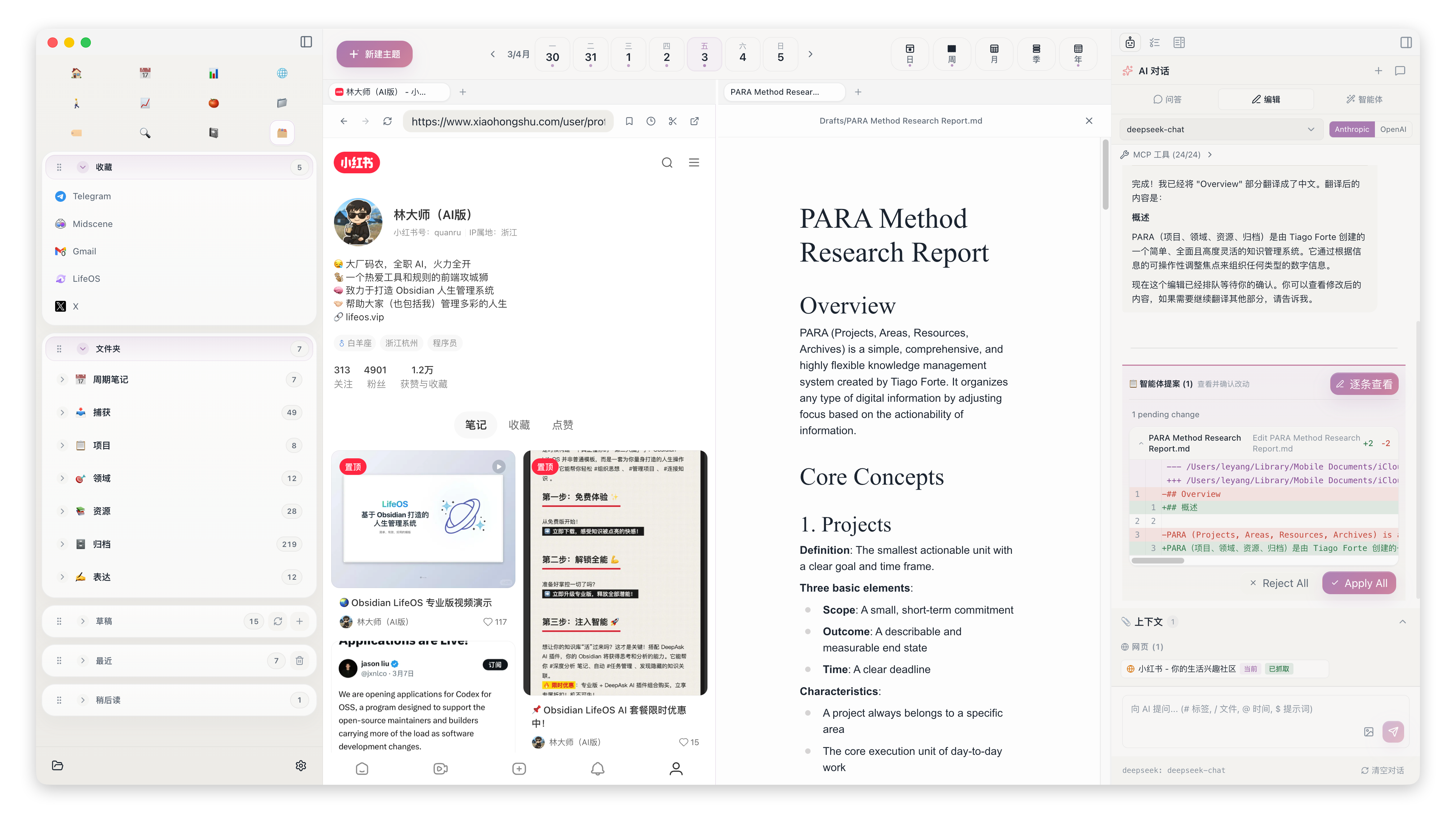Open the 收藏 tab on profile
The width and height of the screenshot is (1456, 828).
pyautogui.click(x=519, y=425)
